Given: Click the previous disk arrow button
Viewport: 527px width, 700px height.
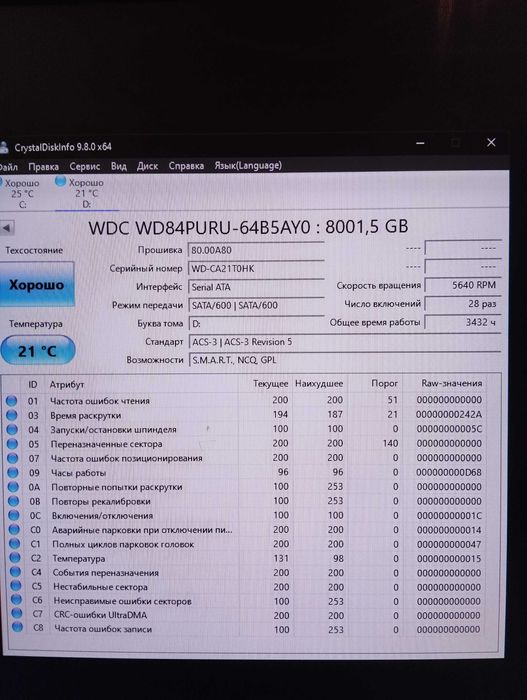Looking at the screenshot, I should click(7, 228).
